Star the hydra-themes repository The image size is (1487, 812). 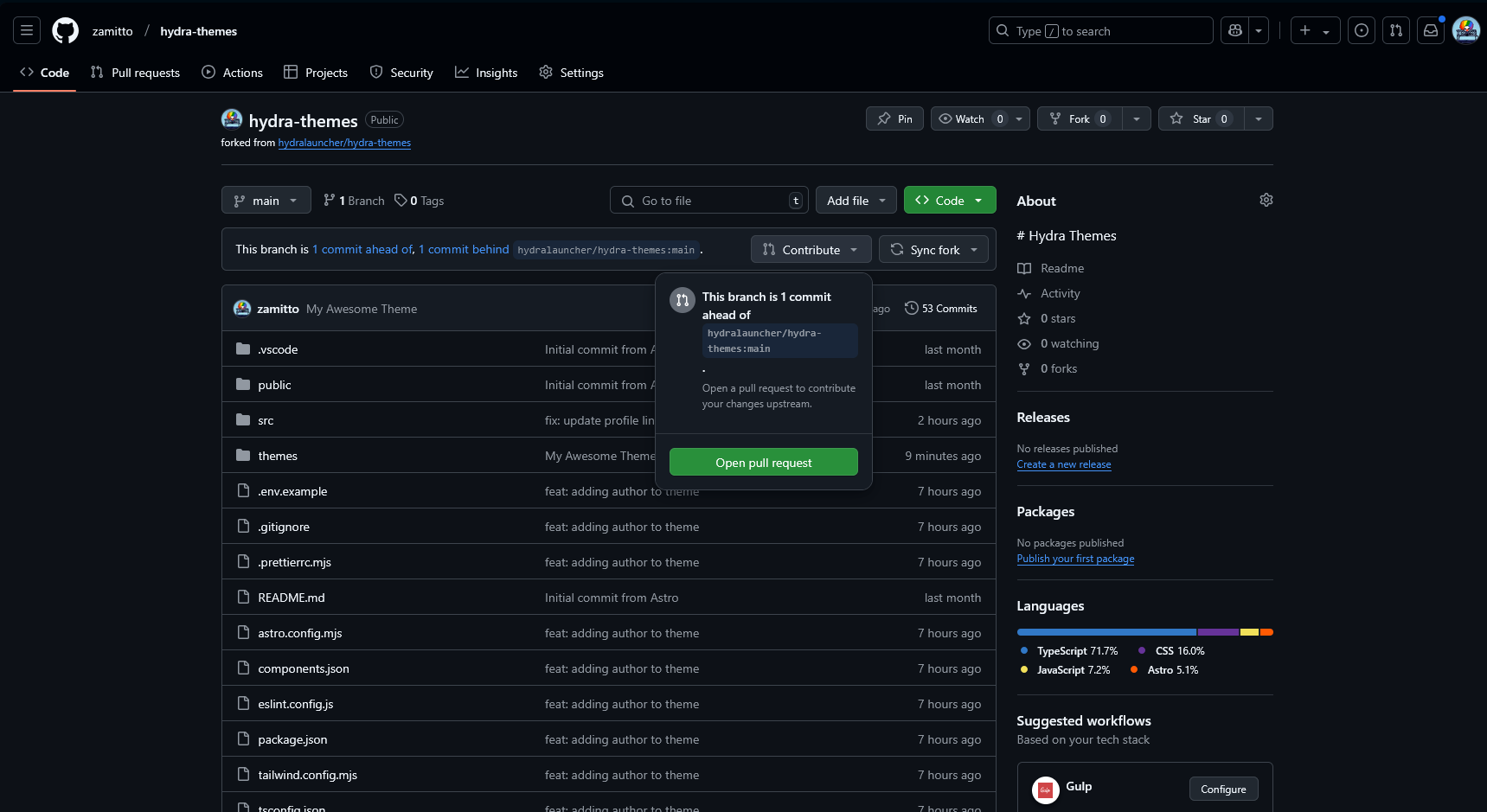point(1200,118)
